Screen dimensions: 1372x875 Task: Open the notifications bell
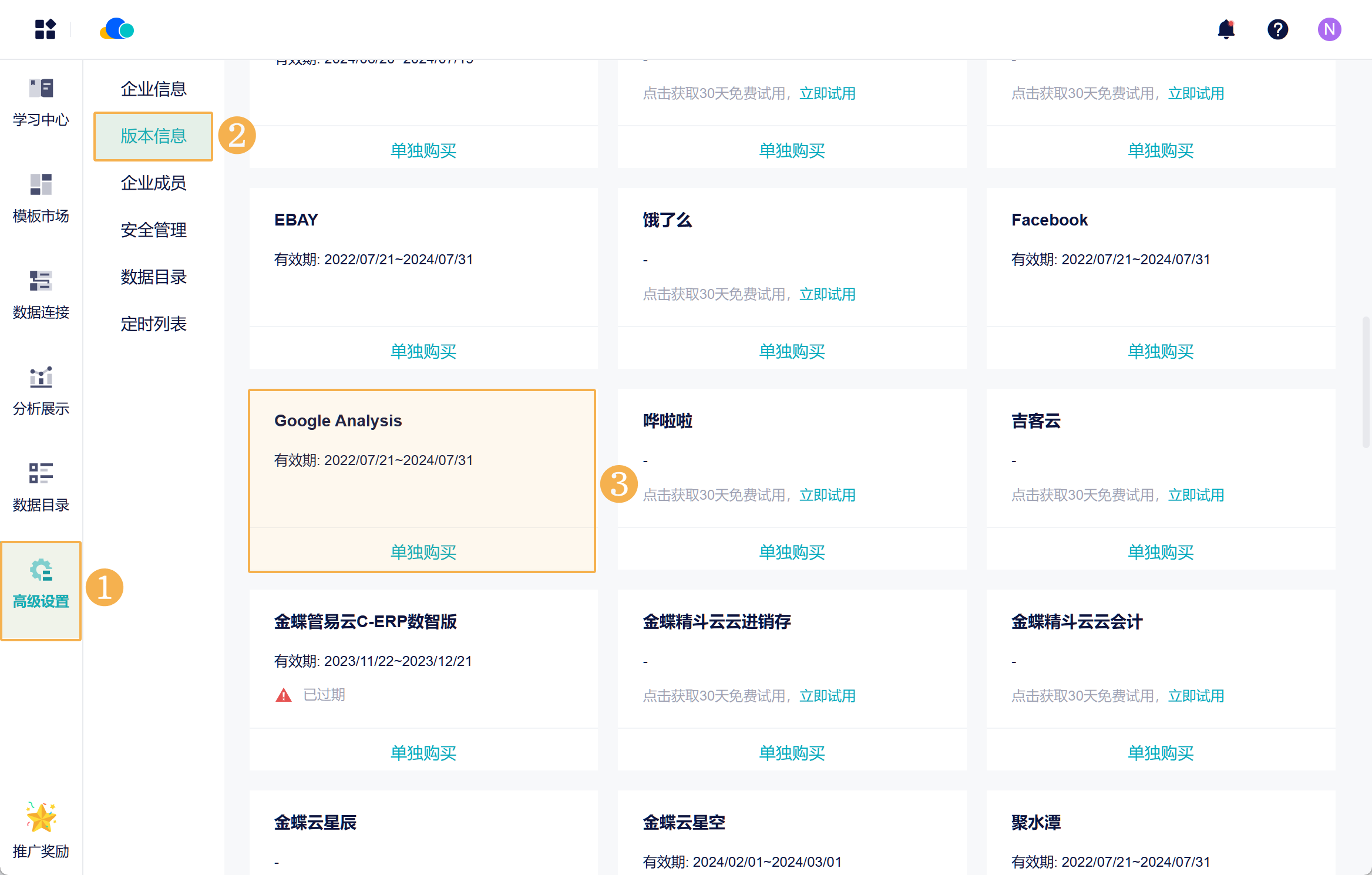pos(1226,29)
